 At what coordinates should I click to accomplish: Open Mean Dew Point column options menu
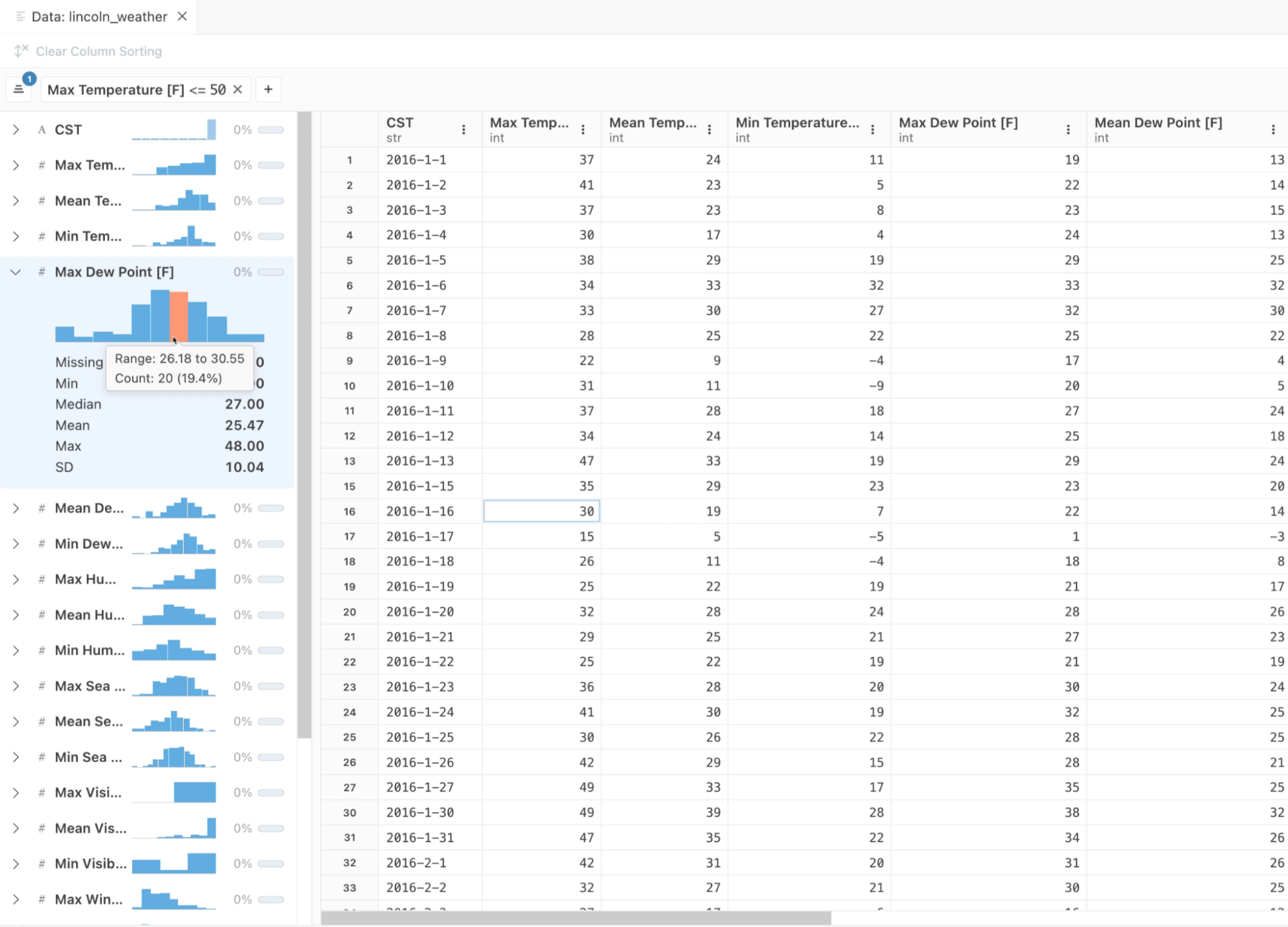pos(1273,129)
